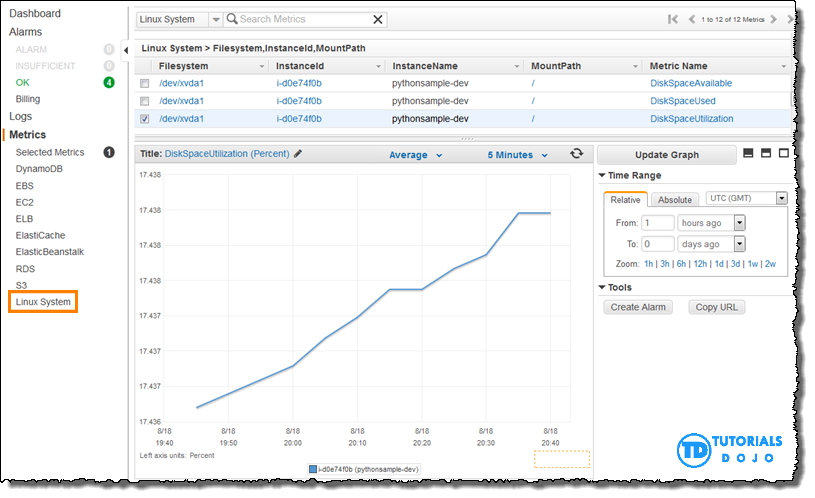Collapse the left navigation panel arrow

point(126,49)
